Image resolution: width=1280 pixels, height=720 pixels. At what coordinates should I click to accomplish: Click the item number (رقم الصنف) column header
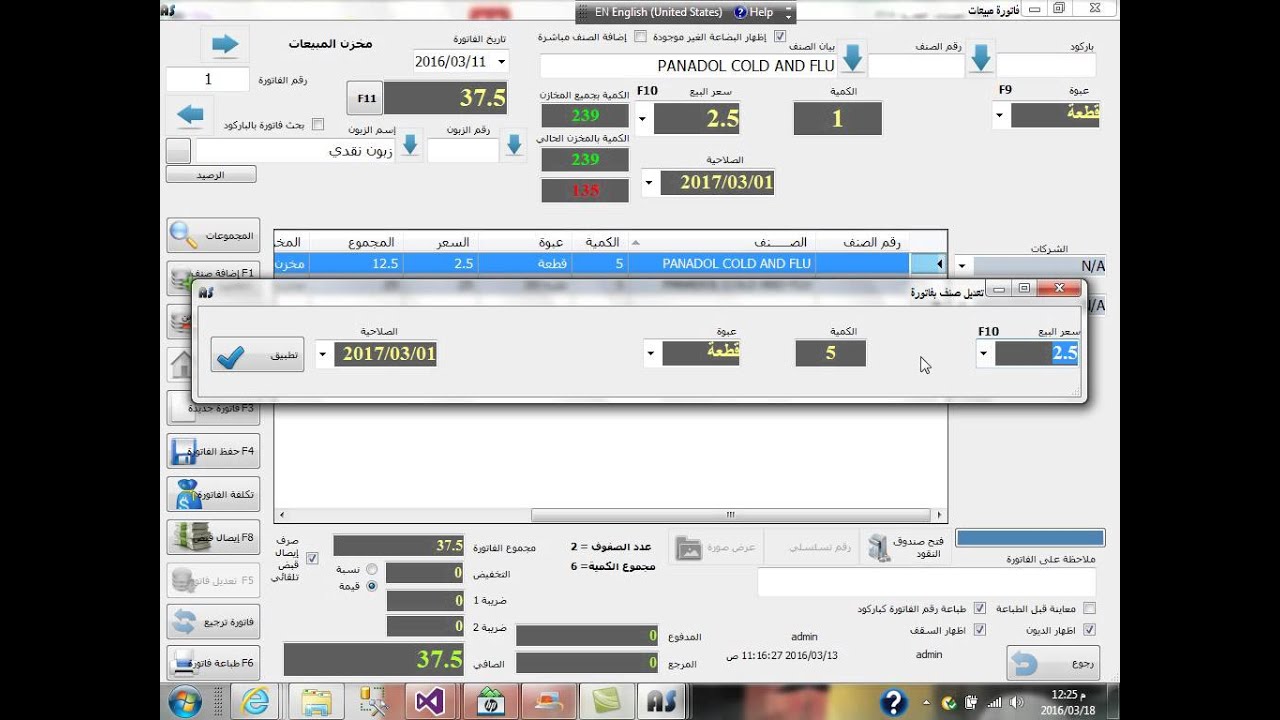pos(863,242)
